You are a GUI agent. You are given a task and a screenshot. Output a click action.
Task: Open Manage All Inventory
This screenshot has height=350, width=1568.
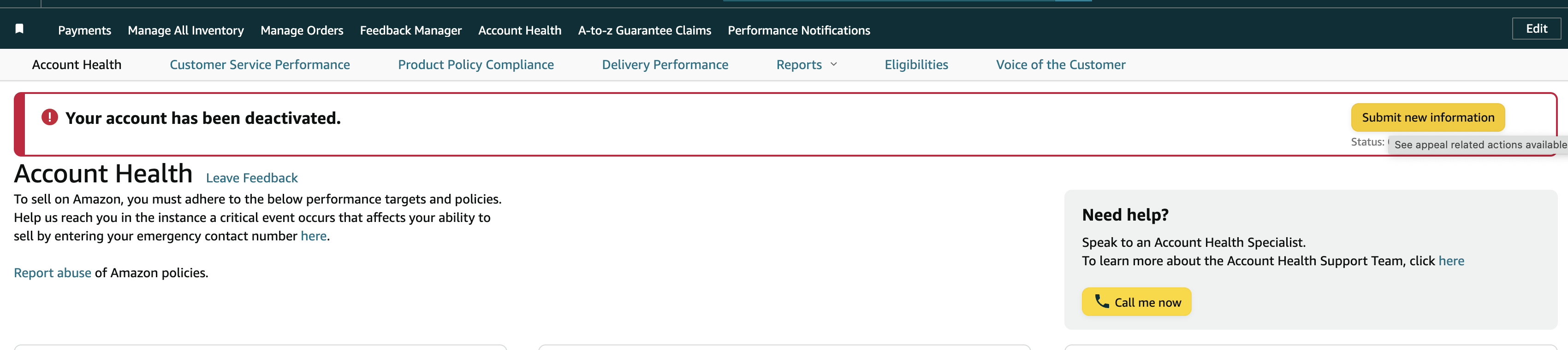click(186, 30)
